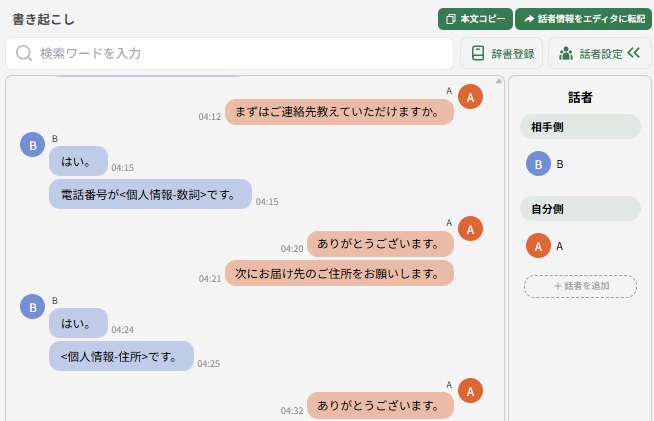Click timestamp 04:32
The width and height of the screenshot is (654, 421).
[x=292, y=411]
